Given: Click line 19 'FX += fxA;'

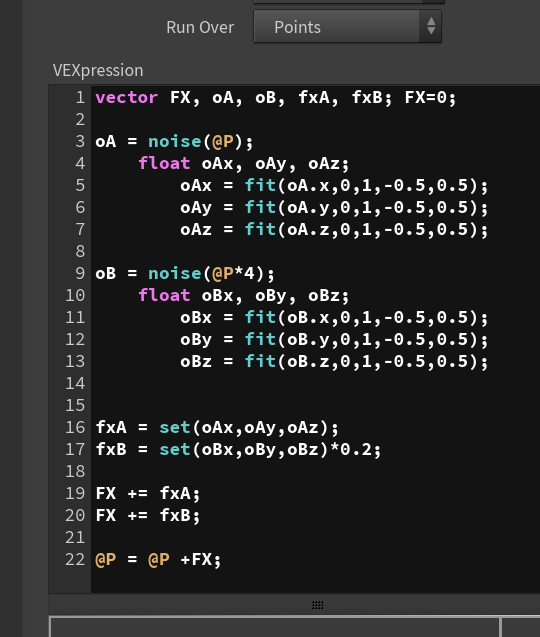Looking at the screenshot, I should [x=147, y=493].
